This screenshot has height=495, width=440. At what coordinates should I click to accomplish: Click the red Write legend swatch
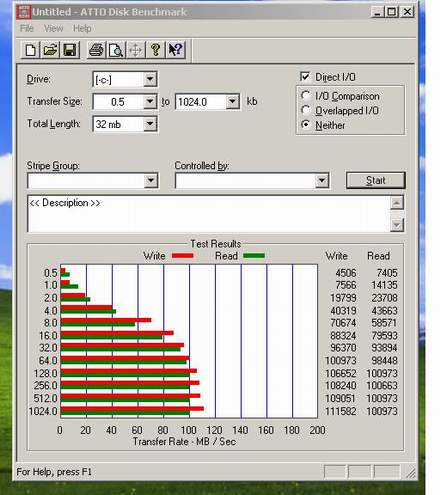[x=182, y=256]
